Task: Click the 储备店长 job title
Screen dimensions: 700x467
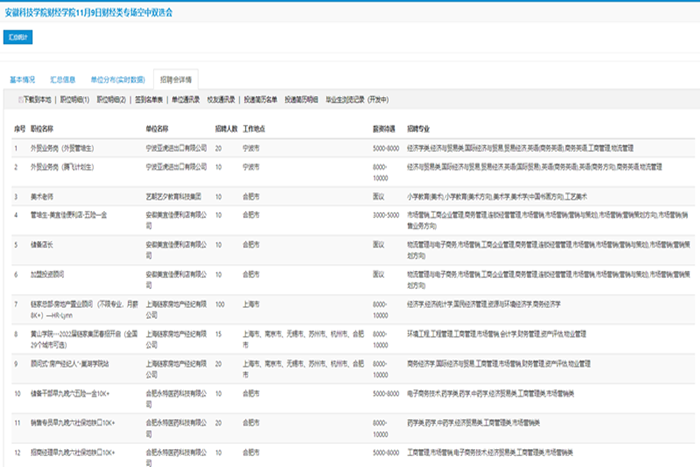Action: 44,243
